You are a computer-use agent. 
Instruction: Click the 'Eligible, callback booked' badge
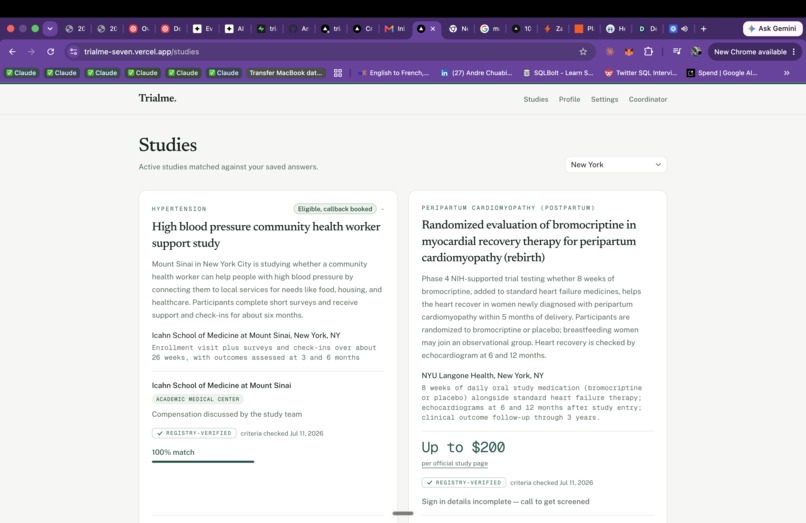pyautogui.click(x=335, y=209)
